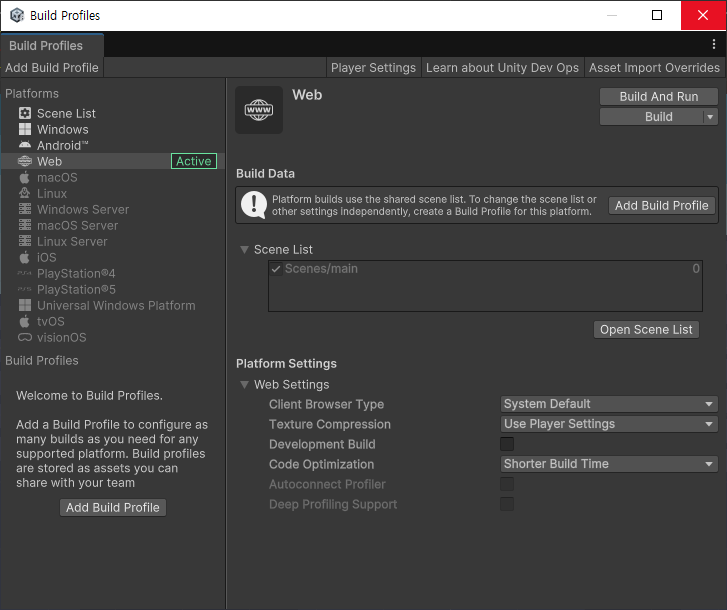Toggle the Deep Profiling Support checkbox
Image resolution: width=727 pixels, height=610 pixels.
pyautogui.click(x=507, y=504)
